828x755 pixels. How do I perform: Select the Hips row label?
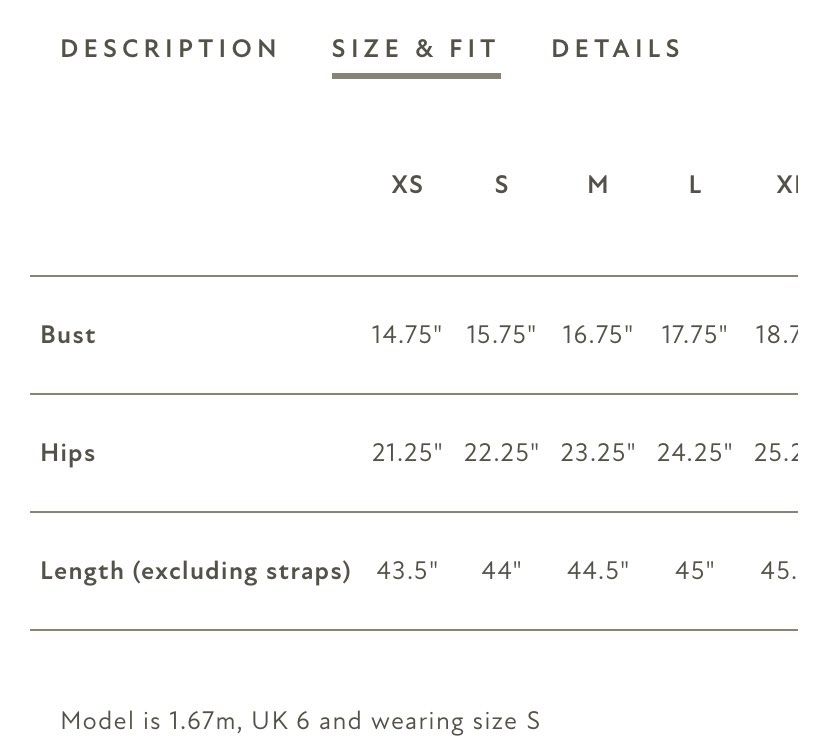tap(68, 453)
